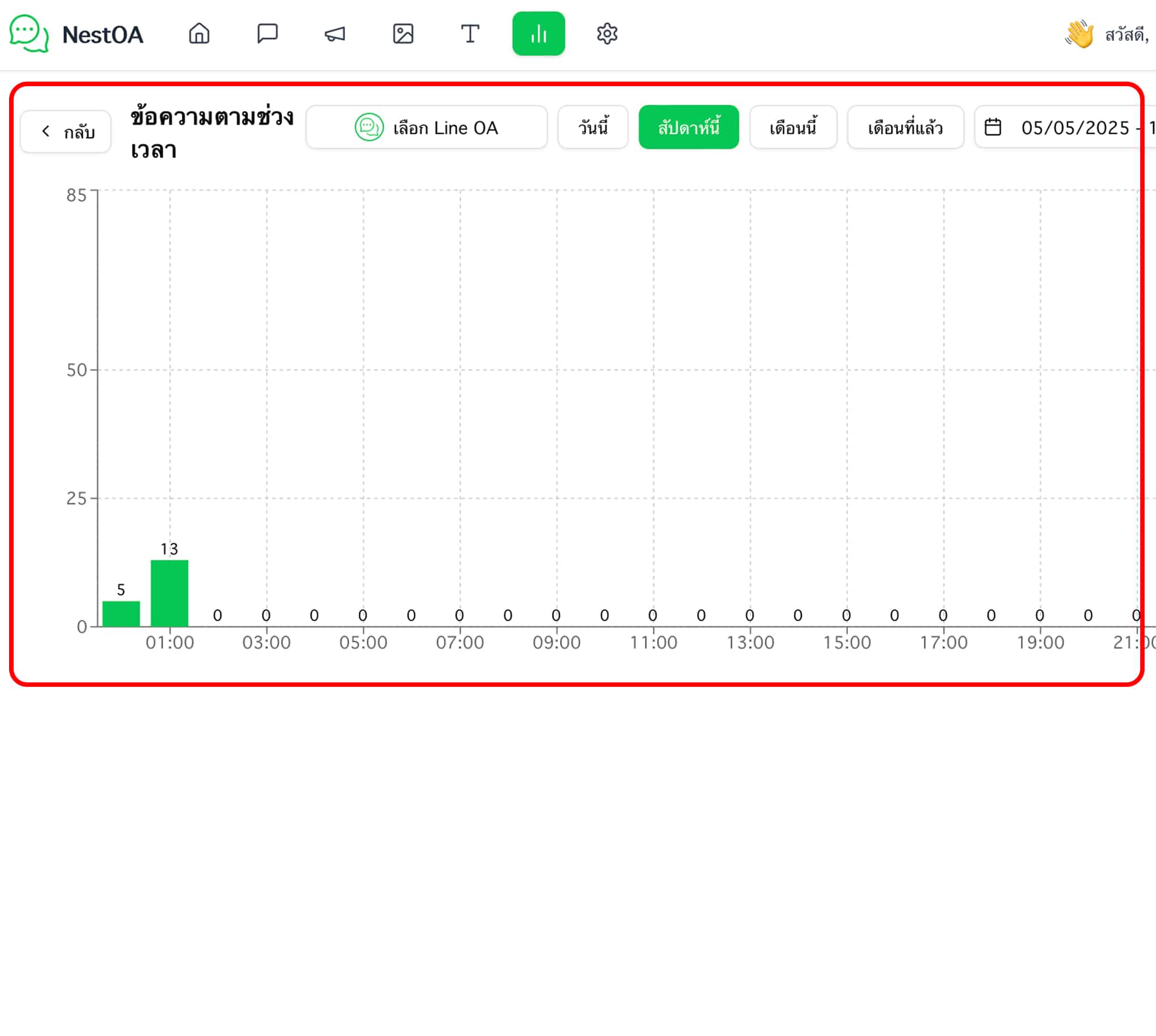The width and height of the screenshot is (1156, 1036).
Task: Open the chat messages icon
Action: point(267,33)
